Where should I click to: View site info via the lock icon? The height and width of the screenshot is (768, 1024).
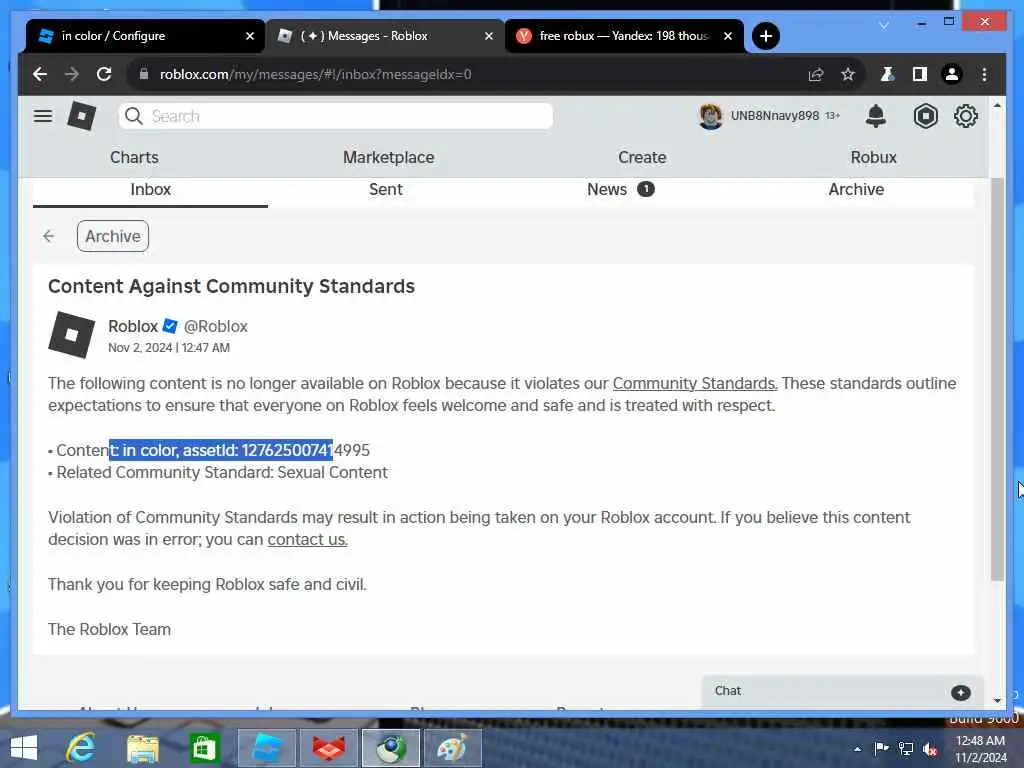point(144,74)
